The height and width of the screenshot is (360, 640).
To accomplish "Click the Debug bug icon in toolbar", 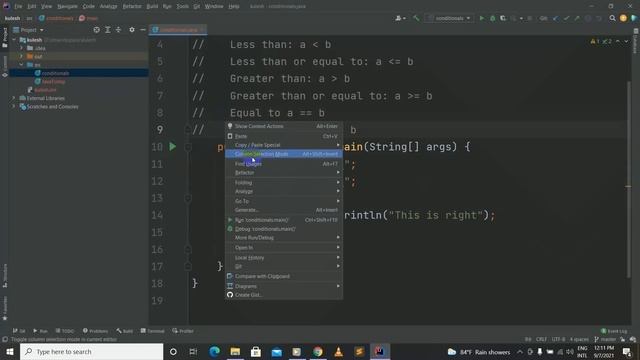I will coord(492,18).
